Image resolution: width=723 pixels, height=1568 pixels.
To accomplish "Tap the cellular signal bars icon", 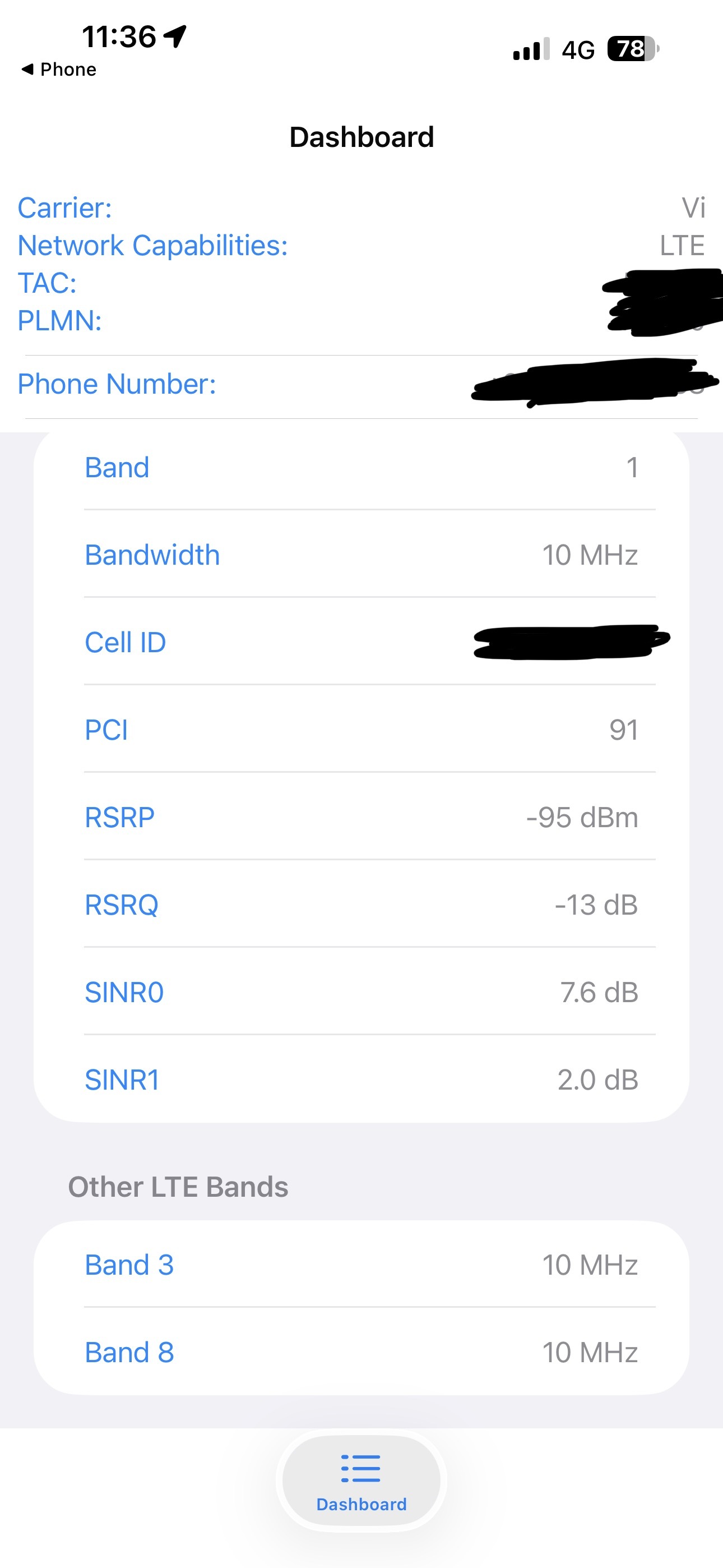I will tap(531, 49).
